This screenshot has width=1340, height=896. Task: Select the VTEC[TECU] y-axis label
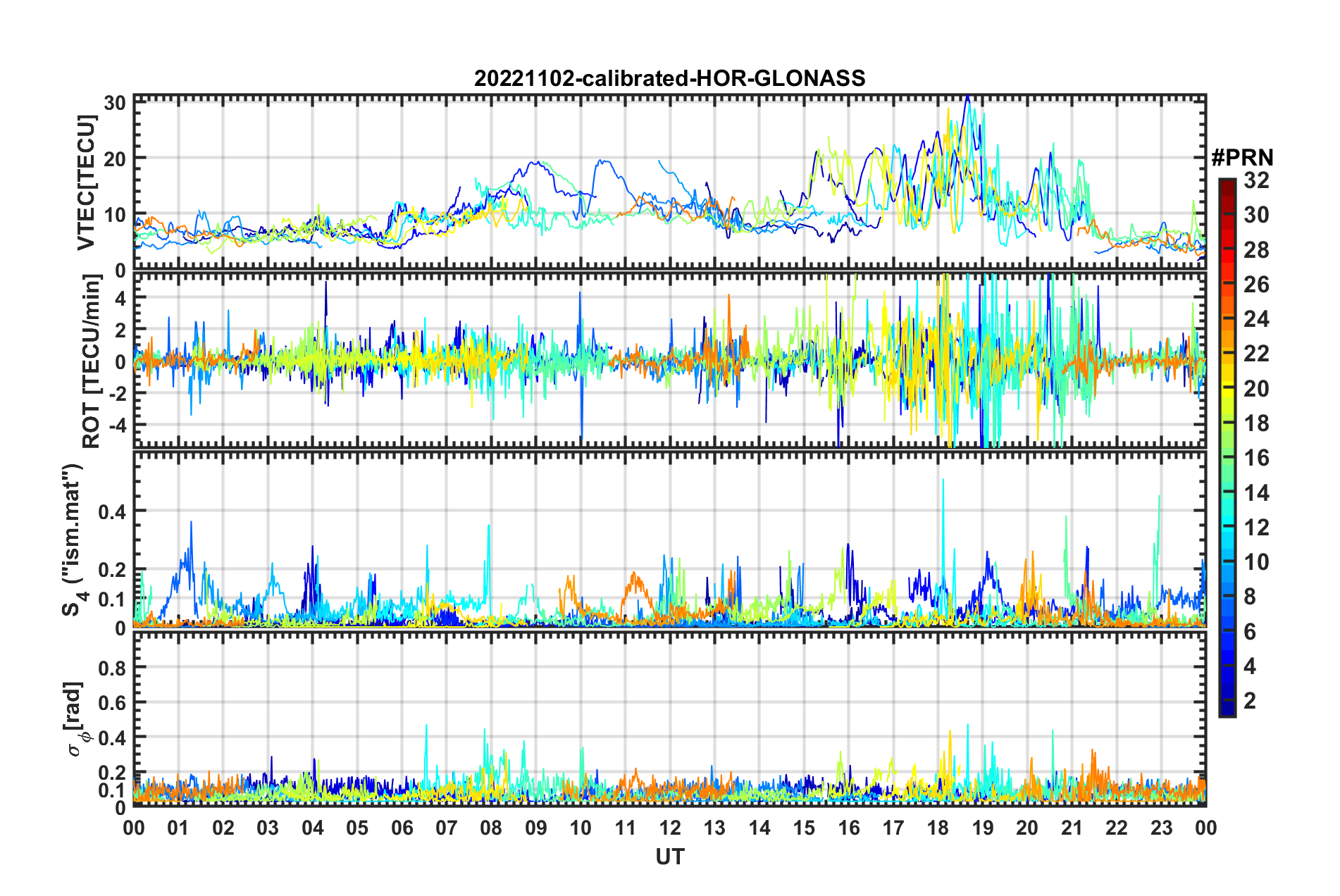pyautogui.click(x=86, y=182)
